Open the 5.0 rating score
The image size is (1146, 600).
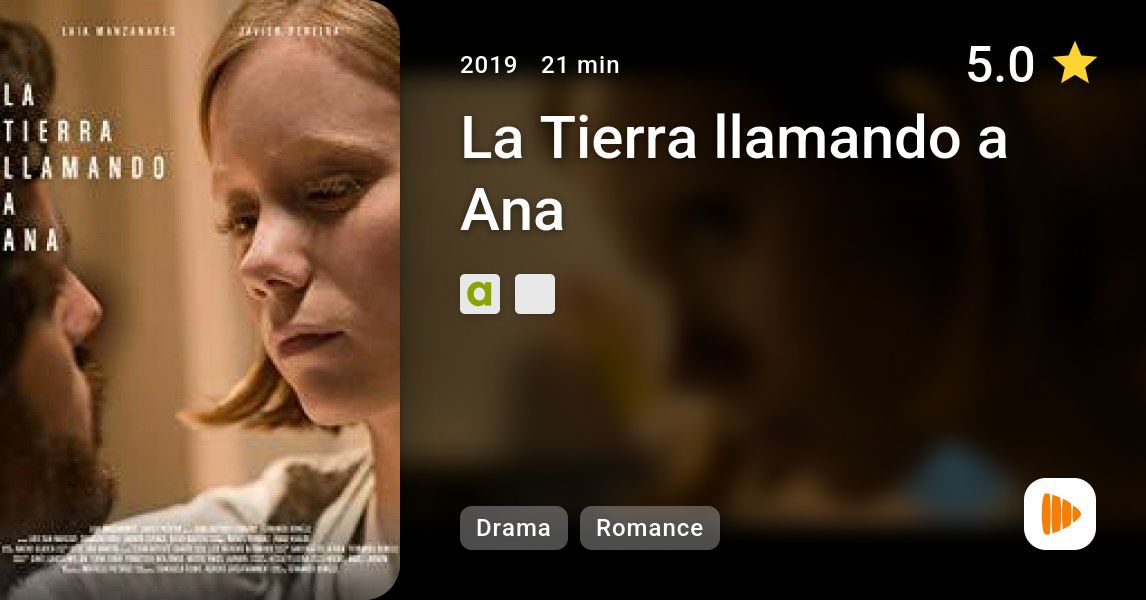pyautogui.click(x=1001, y=64)
